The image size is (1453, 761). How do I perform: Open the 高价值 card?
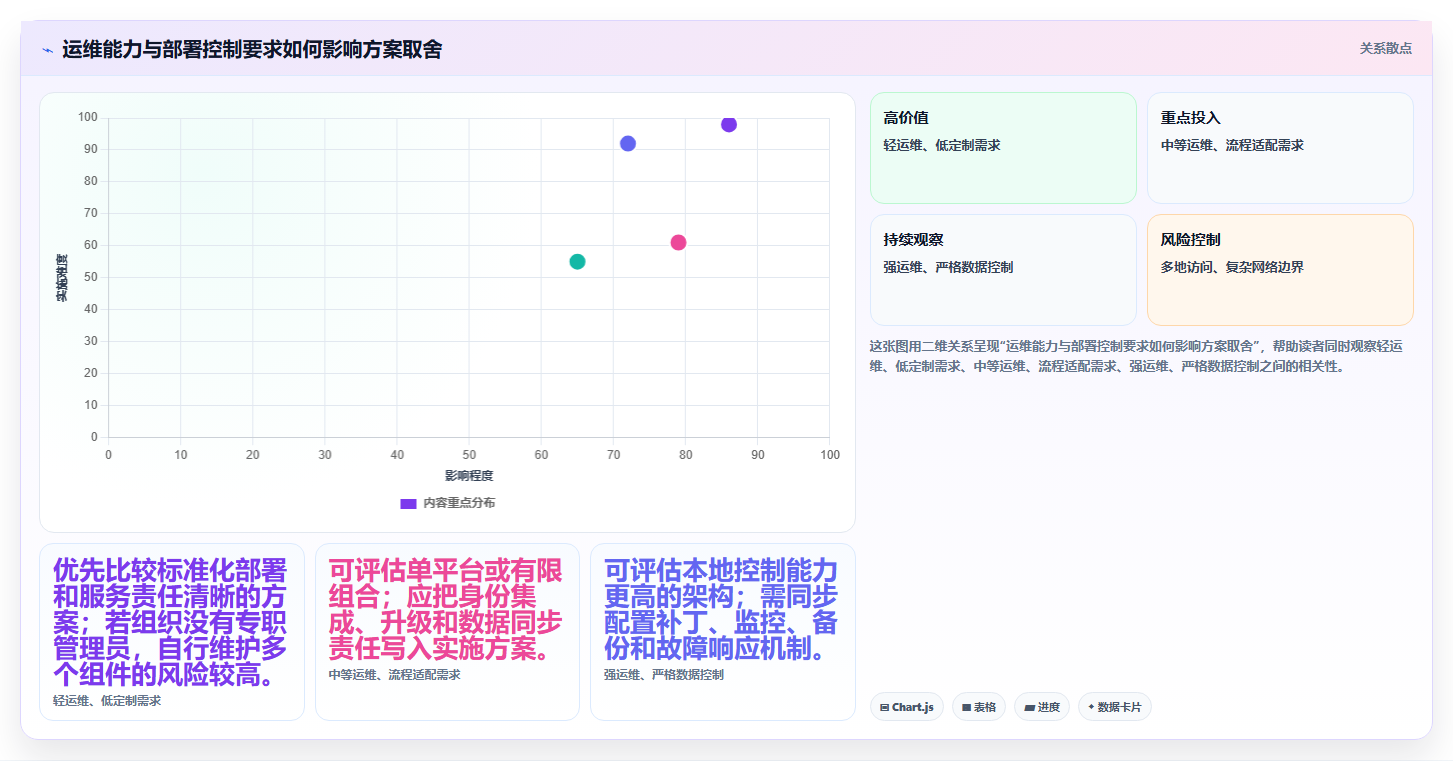pos(1003,148)
